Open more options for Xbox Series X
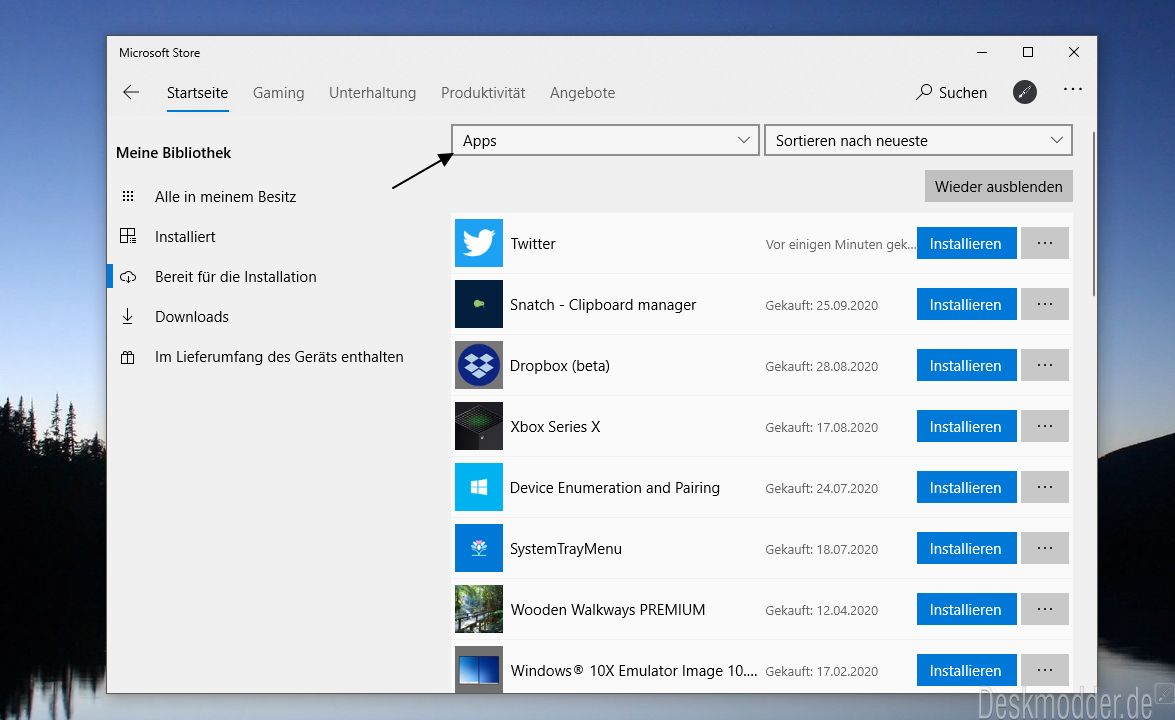Image resolution: width=1175 pixels, height=720 pixels. pyautogui.click(x=1045, y=426)
